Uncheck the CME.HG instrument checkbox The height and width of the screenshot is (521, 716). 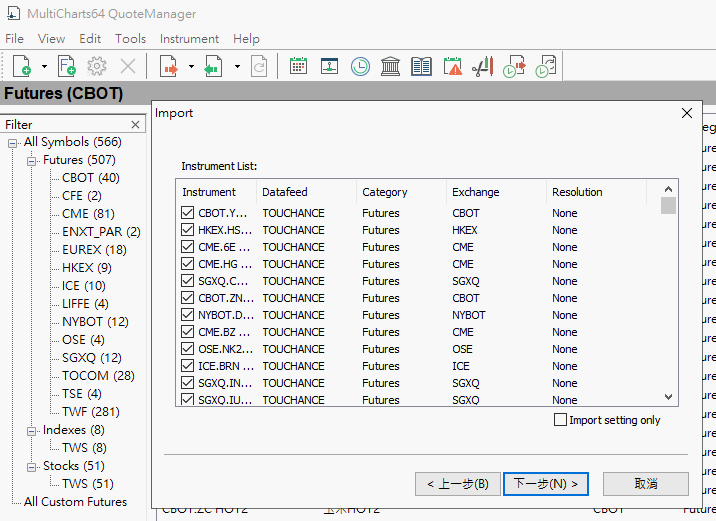[x=188, y=263]
